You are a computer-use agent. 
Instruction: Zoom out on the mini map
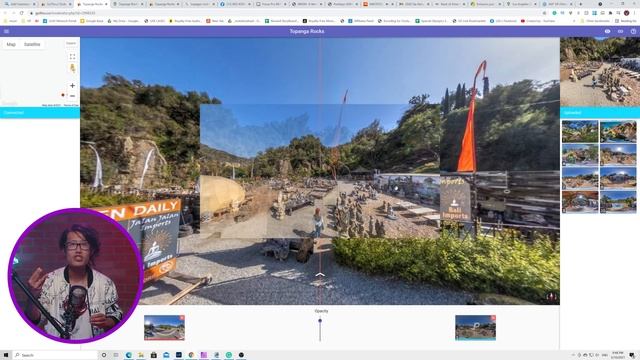pyautogui.click(x=72, y=96)
